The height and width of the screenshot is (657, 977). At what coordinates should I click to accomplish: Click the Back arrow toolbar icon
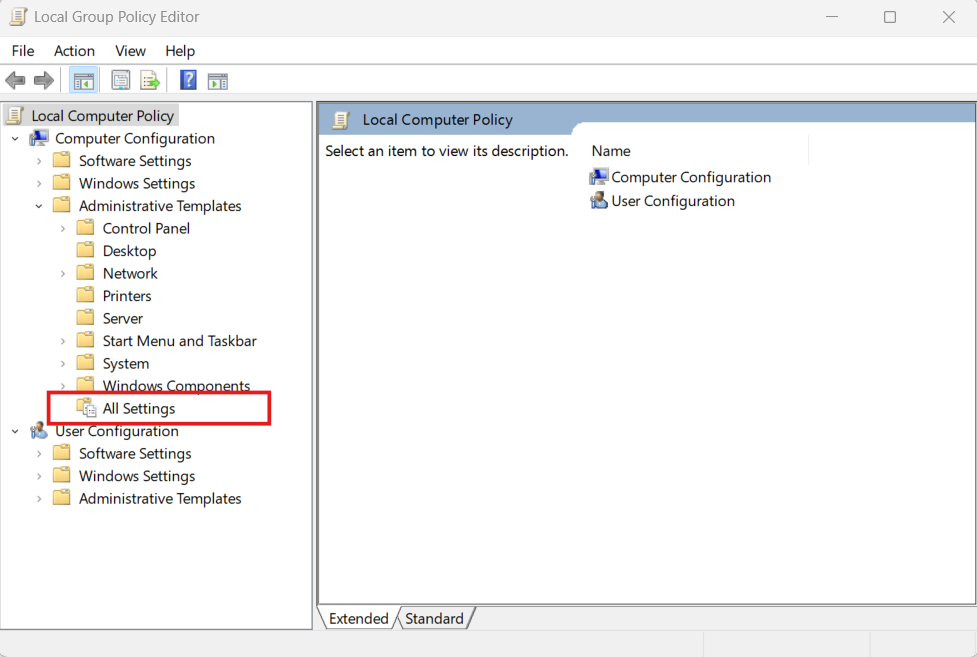[15, 80]
